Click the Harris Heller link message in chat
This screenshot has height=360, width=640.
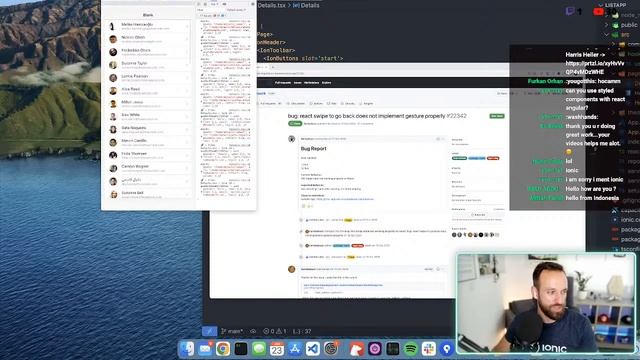pos(595,63)
